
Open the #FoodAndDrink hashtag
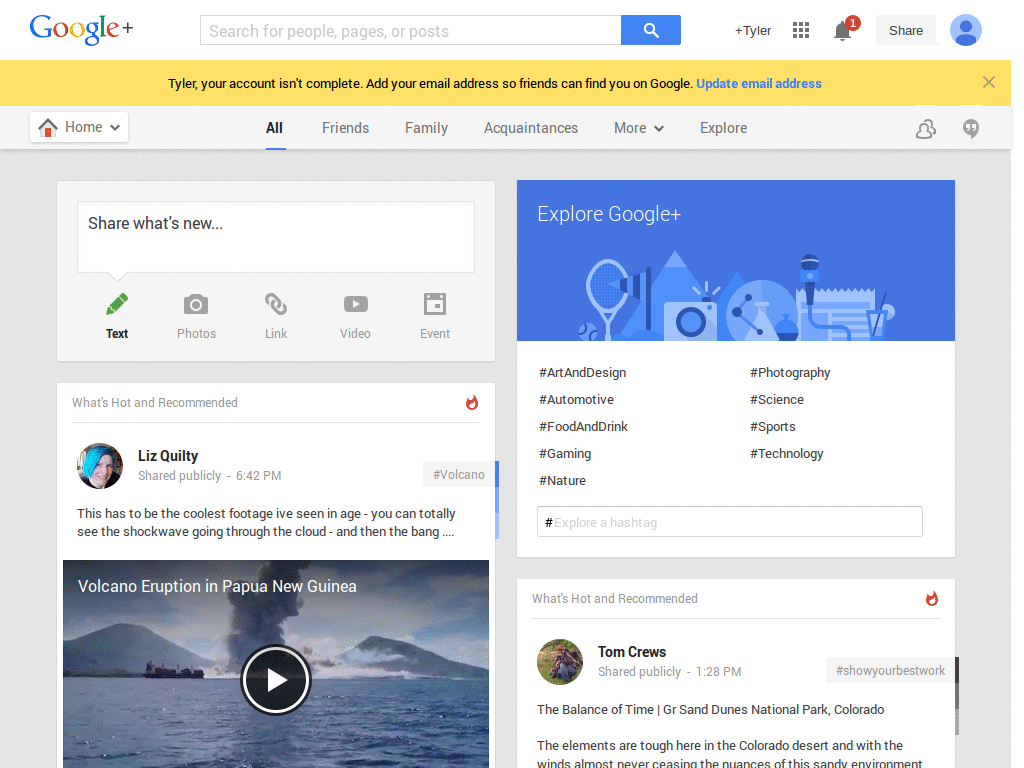pos(583,426)
